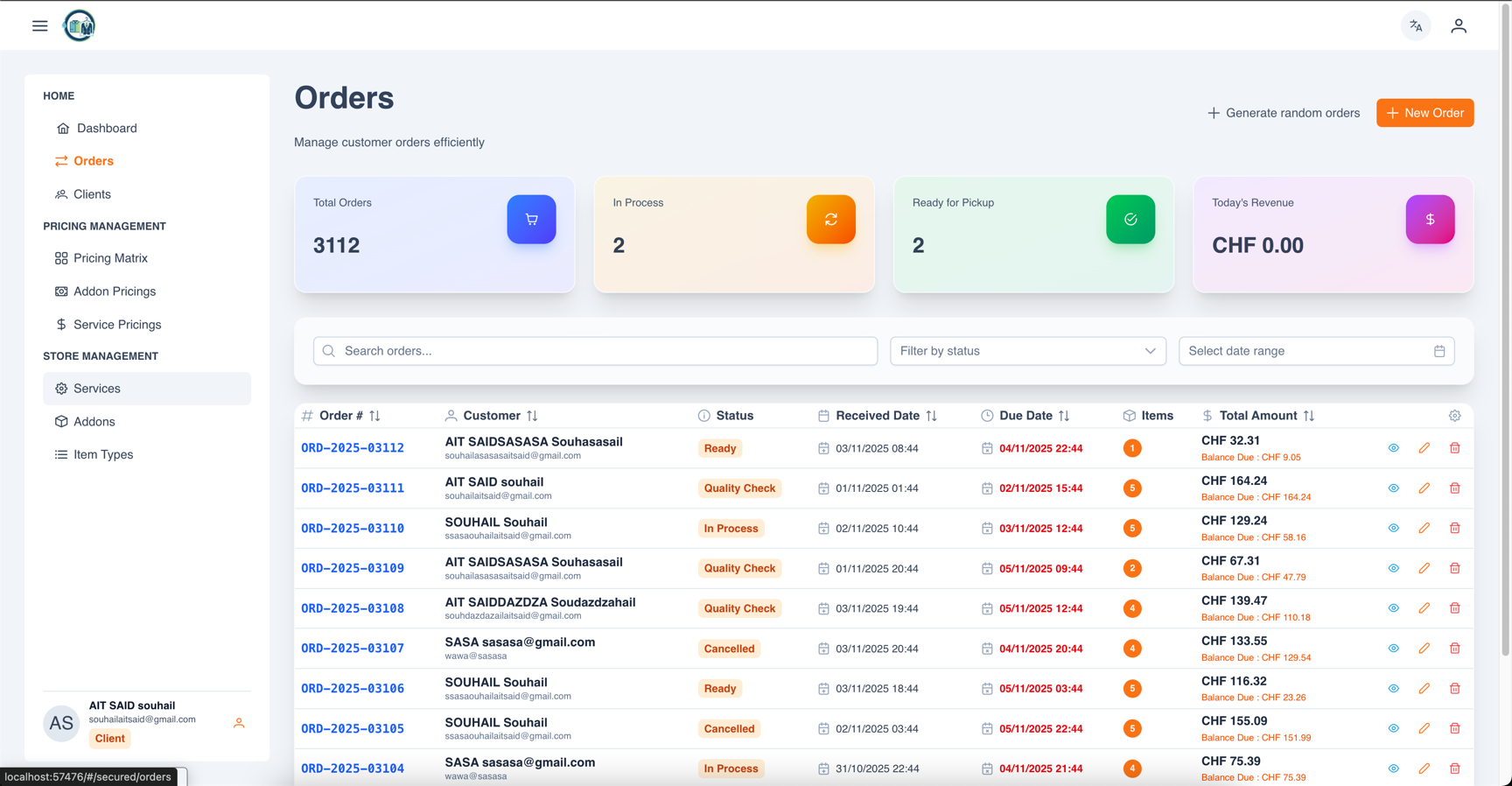View order ORD-2025-03108 with eye icon
The image size is (1512, 786).
pyautogui.click(x=1393, y=608)
